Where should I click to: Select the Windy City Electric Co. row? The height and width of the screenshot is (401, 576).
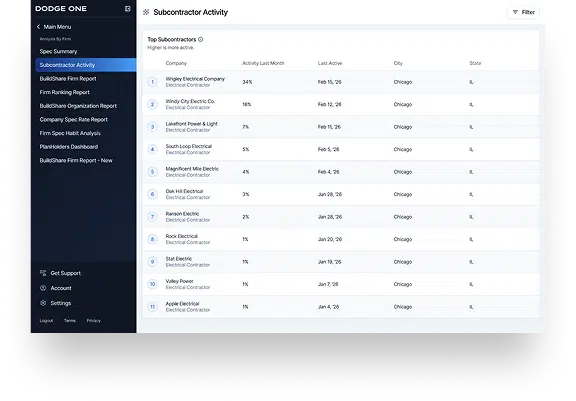tap(341, 104)
